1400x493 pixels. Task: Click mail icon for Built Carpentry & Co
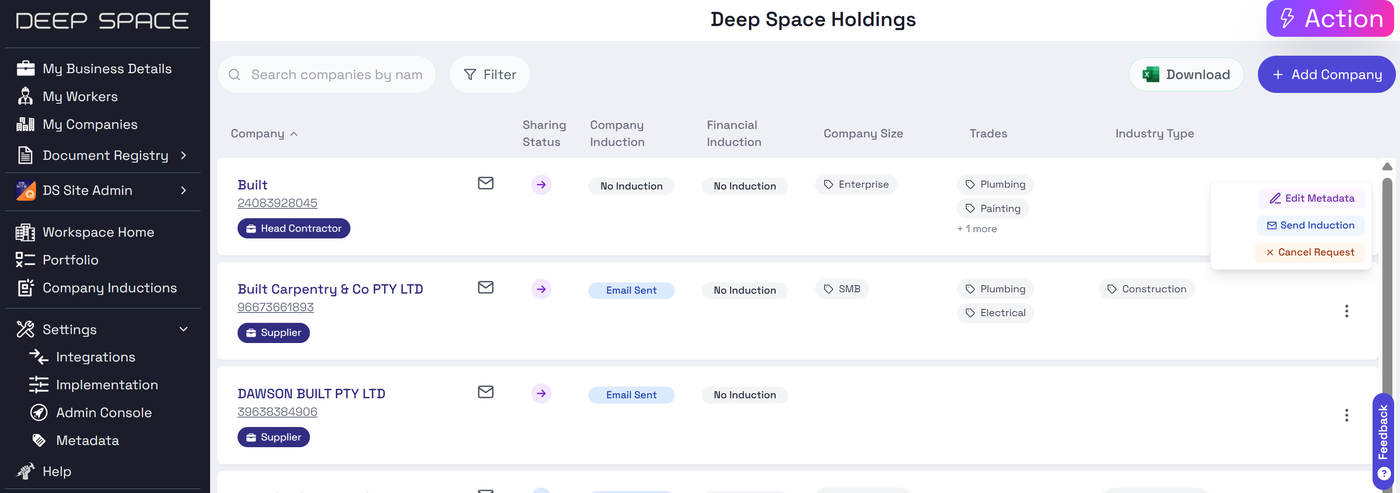pos(486,287)
